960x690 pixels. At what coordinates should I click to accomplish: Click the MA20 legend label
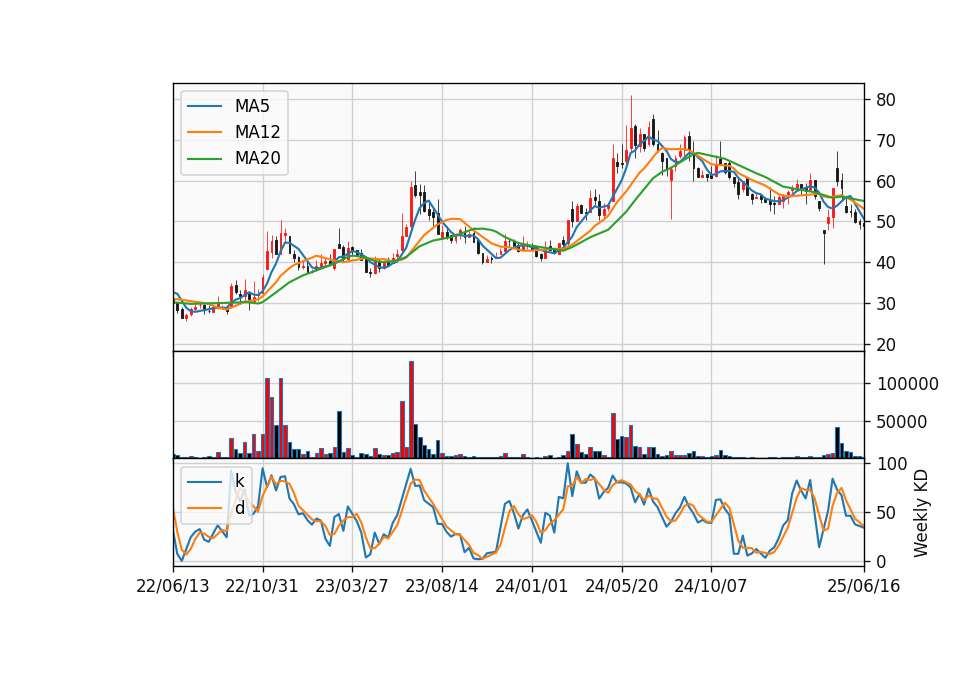[x=257, y=158]
